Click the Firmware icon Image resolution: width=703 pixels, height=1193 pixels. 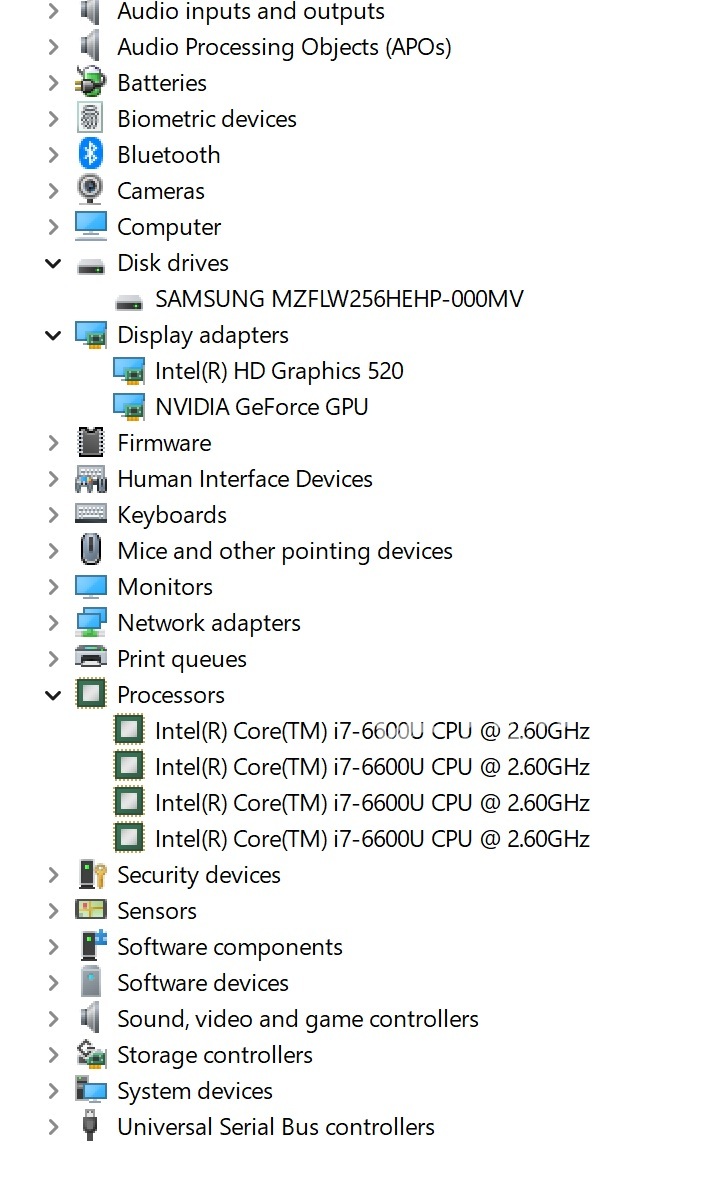point(90,442)
